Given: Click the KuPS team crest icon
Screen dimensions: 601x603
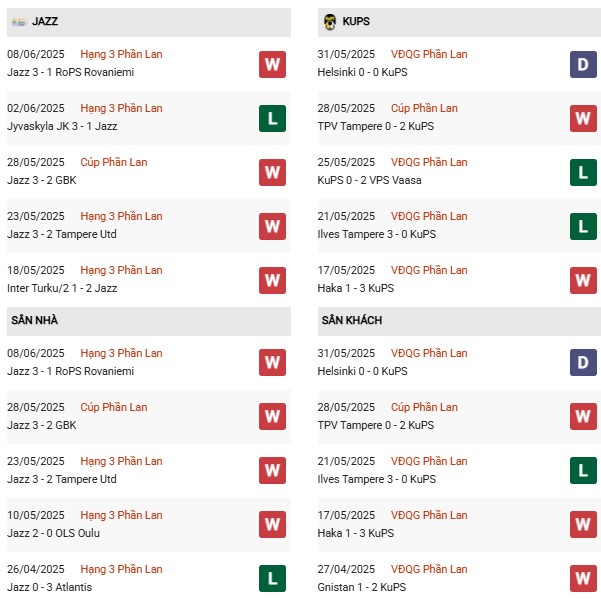Looking at the screenshot, I should (330, 22).
